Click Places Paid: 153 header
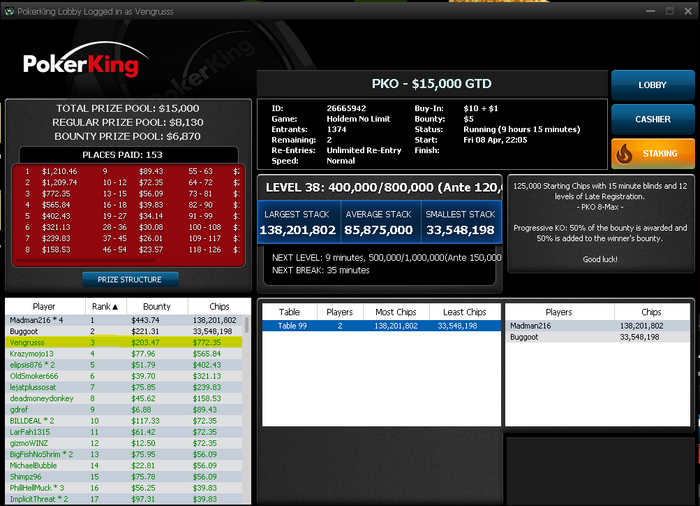The width and height of the screenshot is (700, 506). click(x=122, y=155)
